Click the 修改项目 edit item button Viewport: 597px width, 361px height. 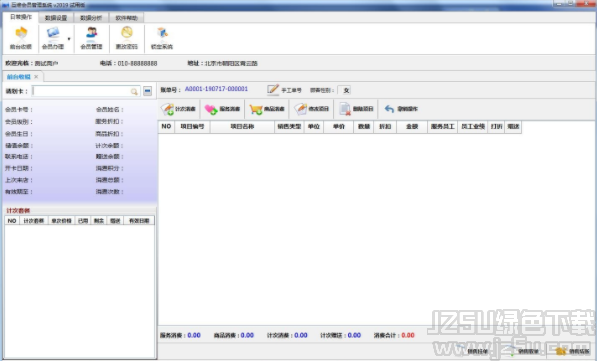click(311, 109)
